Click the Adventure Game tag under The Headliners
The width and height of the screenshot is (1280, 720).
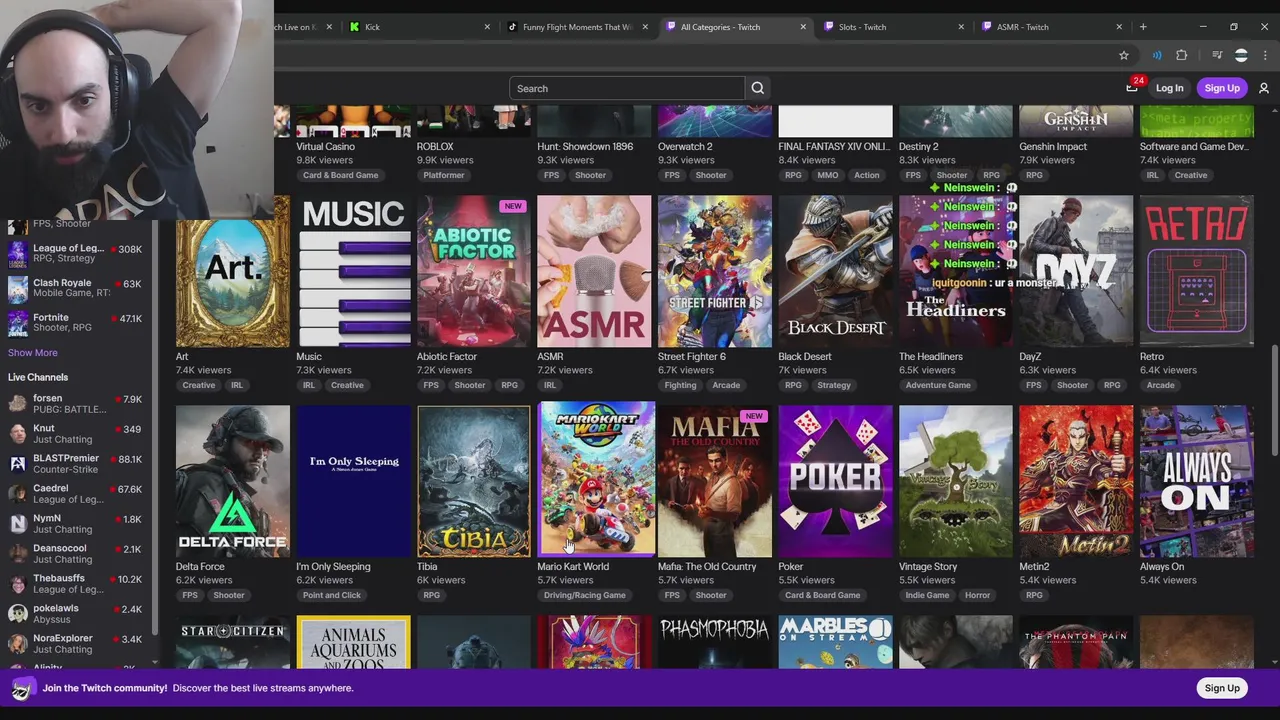[938, 385]
